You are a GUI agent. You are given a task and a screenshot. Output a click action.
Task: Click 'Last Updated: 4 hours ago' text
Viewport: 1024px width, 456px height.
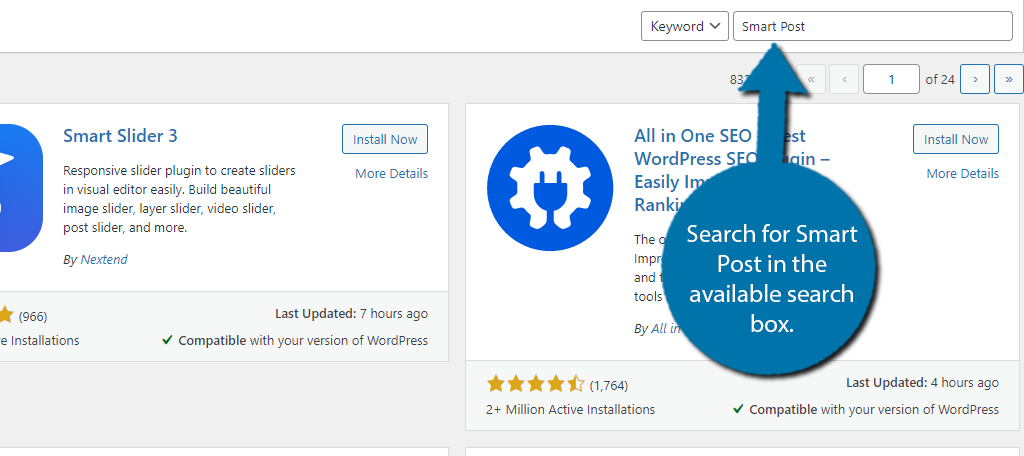[x=922, y=382]
